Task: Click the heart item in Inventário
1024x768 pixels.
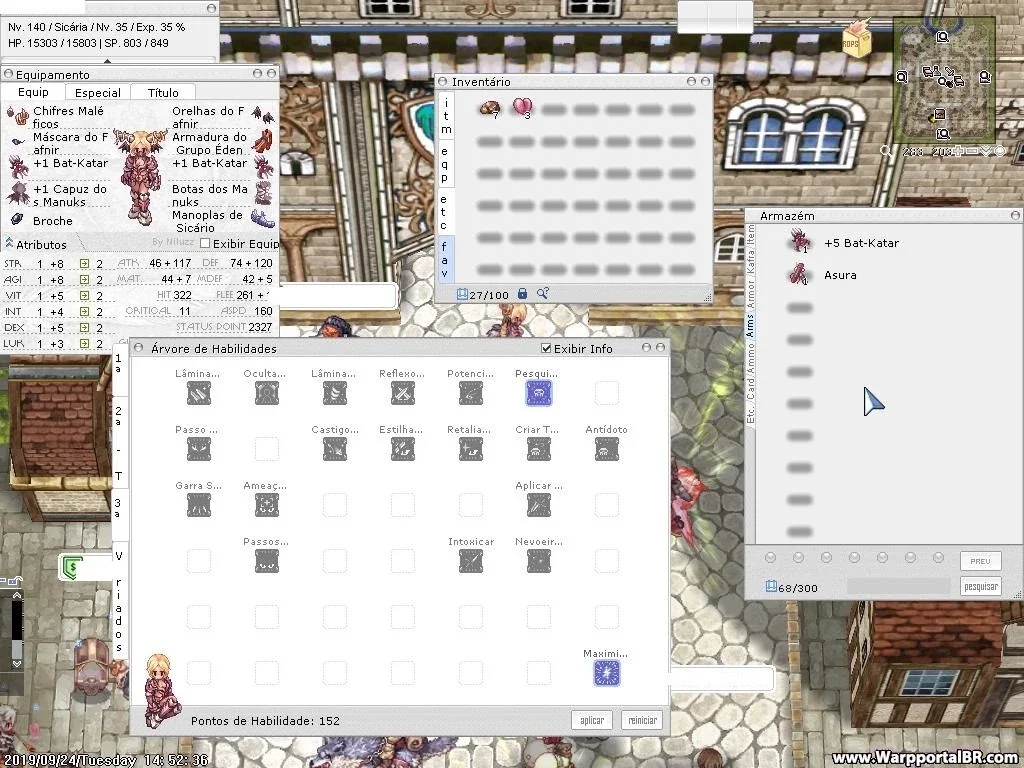Action: point(522,108)
